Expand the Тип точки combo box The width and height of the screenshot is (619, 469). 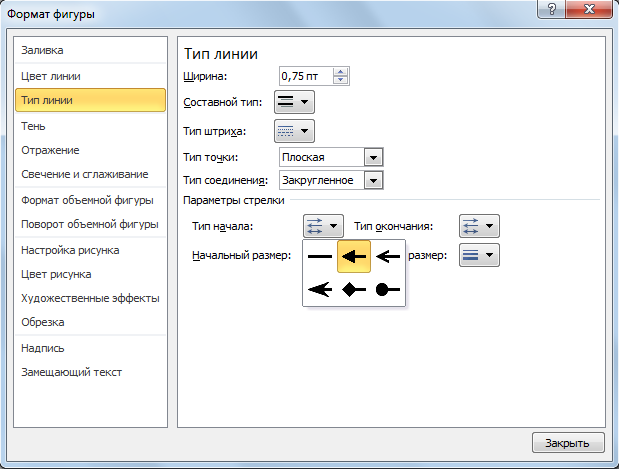[373, 158]
